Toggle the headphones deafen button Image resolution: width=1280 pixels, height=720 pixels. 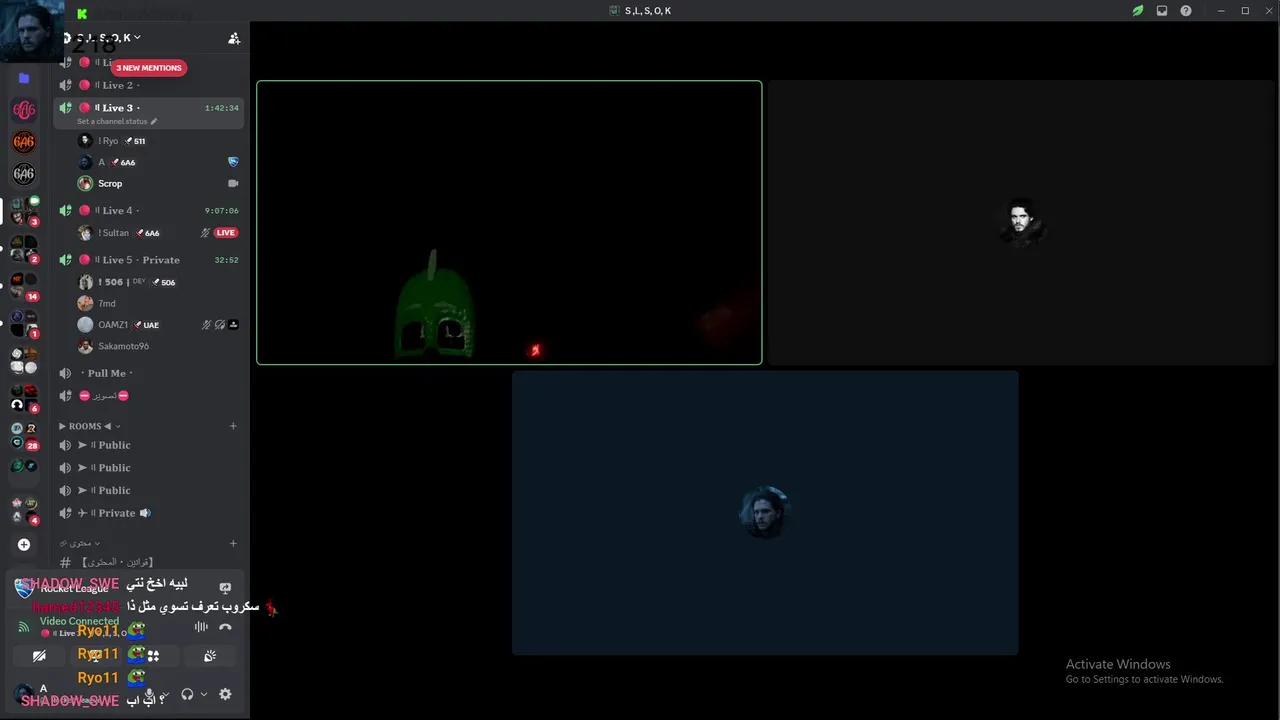[187, 694]
